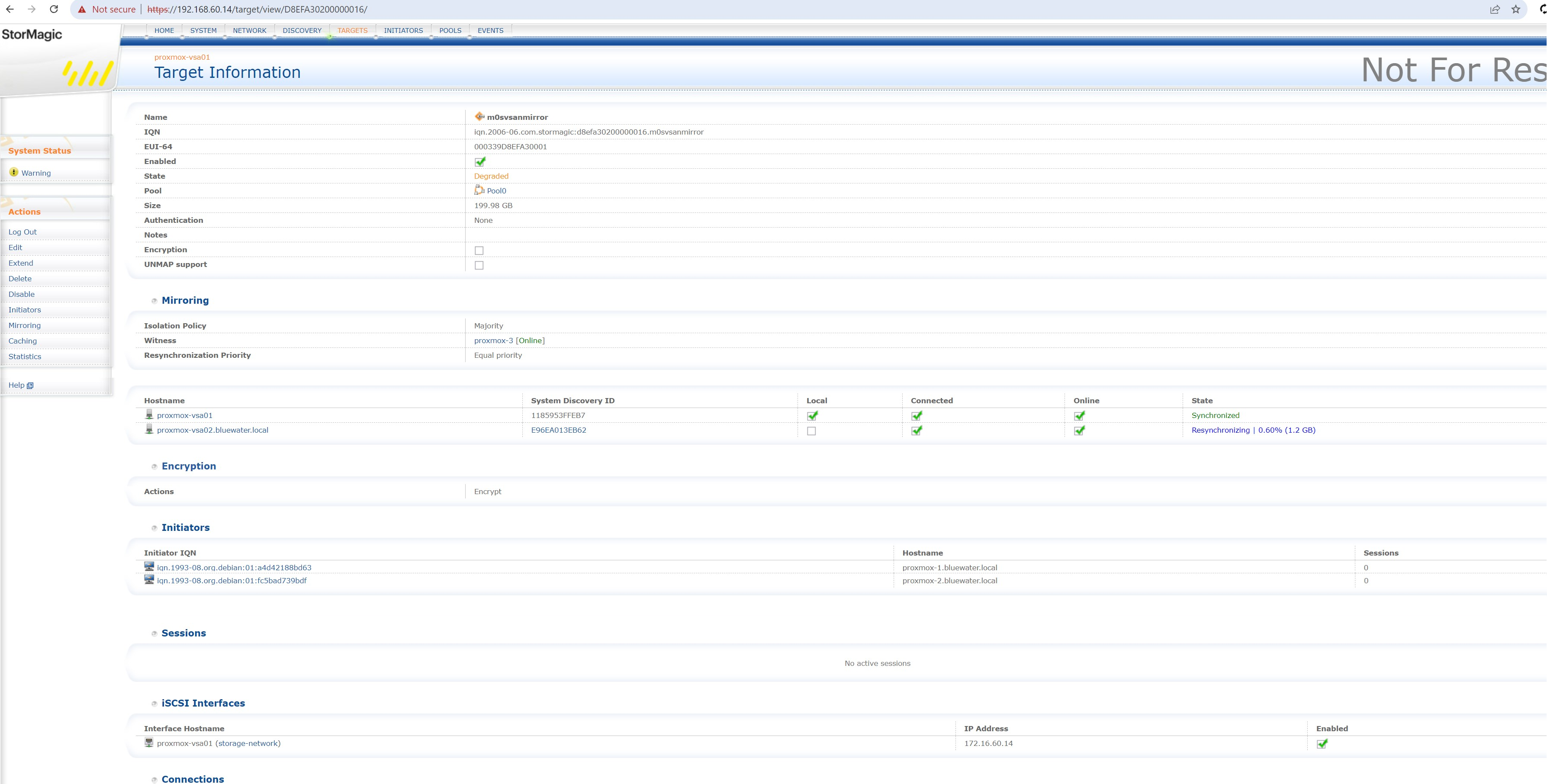1547x784 pixels.
Task: Click the Encrypt action text
Action: 488,491
